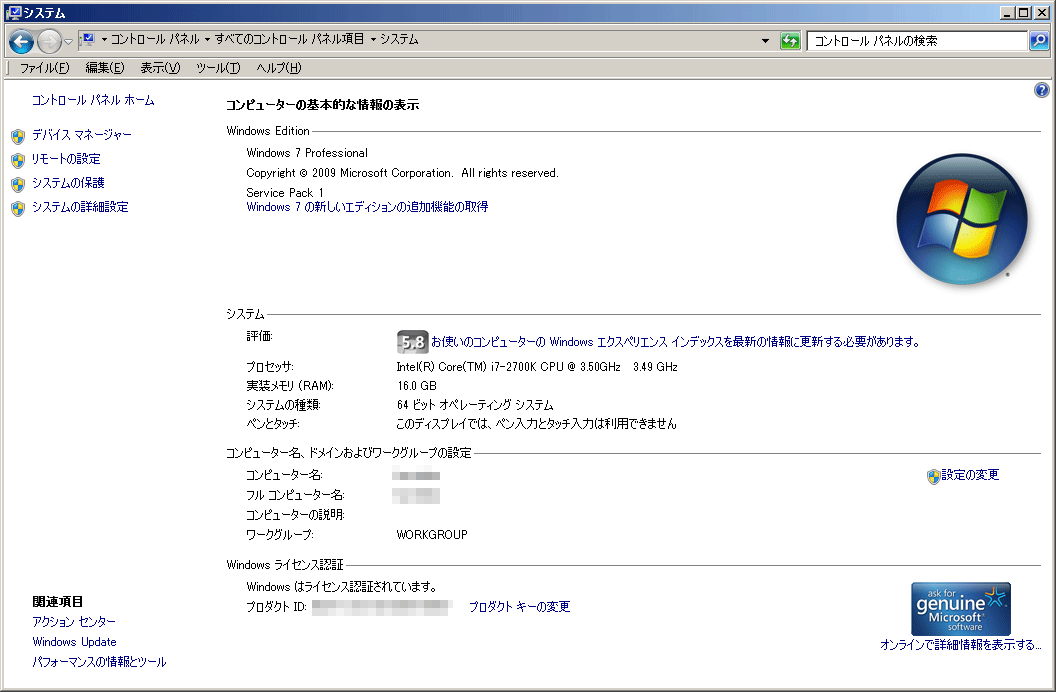
Task: Open the 表示(V) menu
Action: tap(160, 68)
